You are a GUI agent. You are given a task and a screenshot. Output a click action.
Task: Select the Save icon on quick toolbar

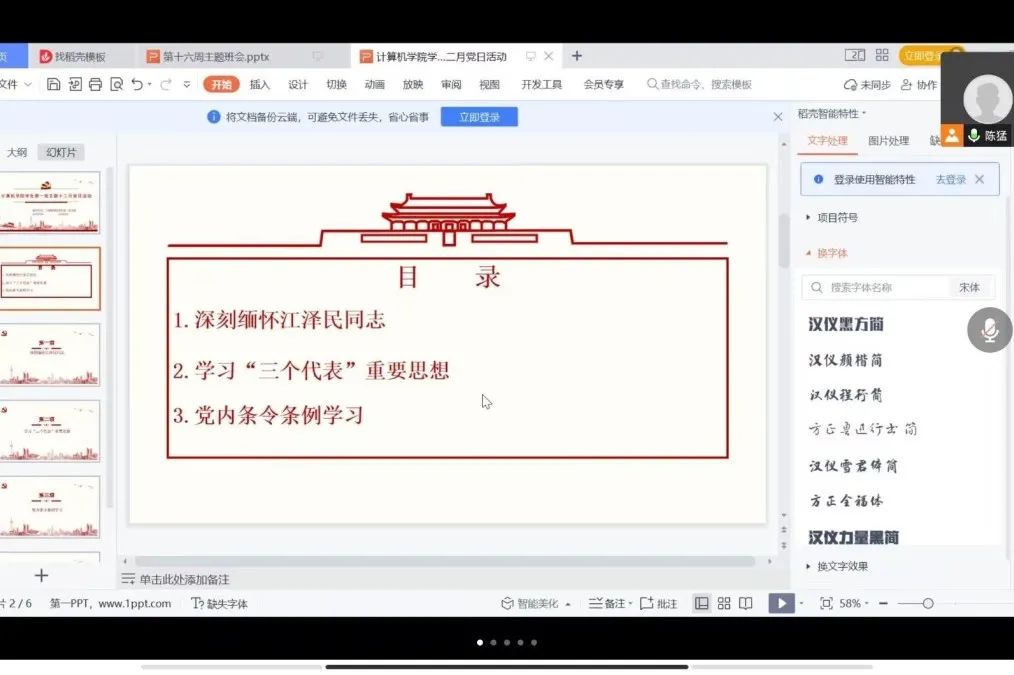point(53,84)
